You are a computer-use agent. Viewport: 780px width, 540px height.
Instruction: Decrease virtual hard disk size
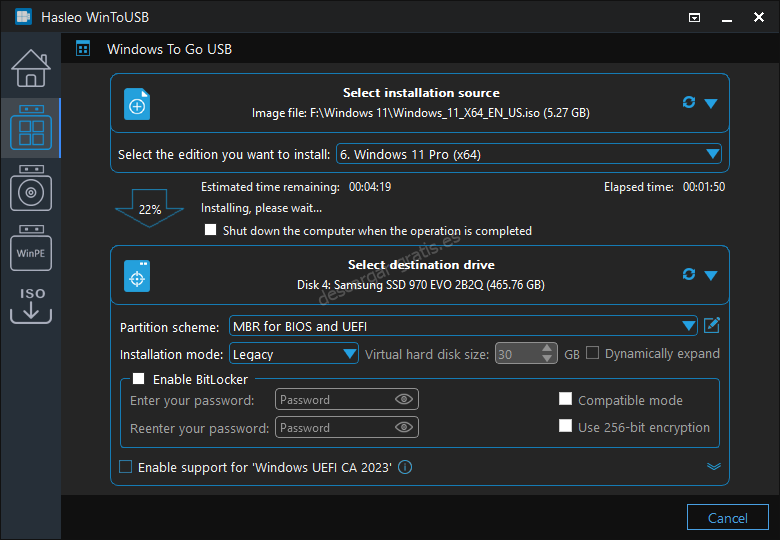(547, 359)
